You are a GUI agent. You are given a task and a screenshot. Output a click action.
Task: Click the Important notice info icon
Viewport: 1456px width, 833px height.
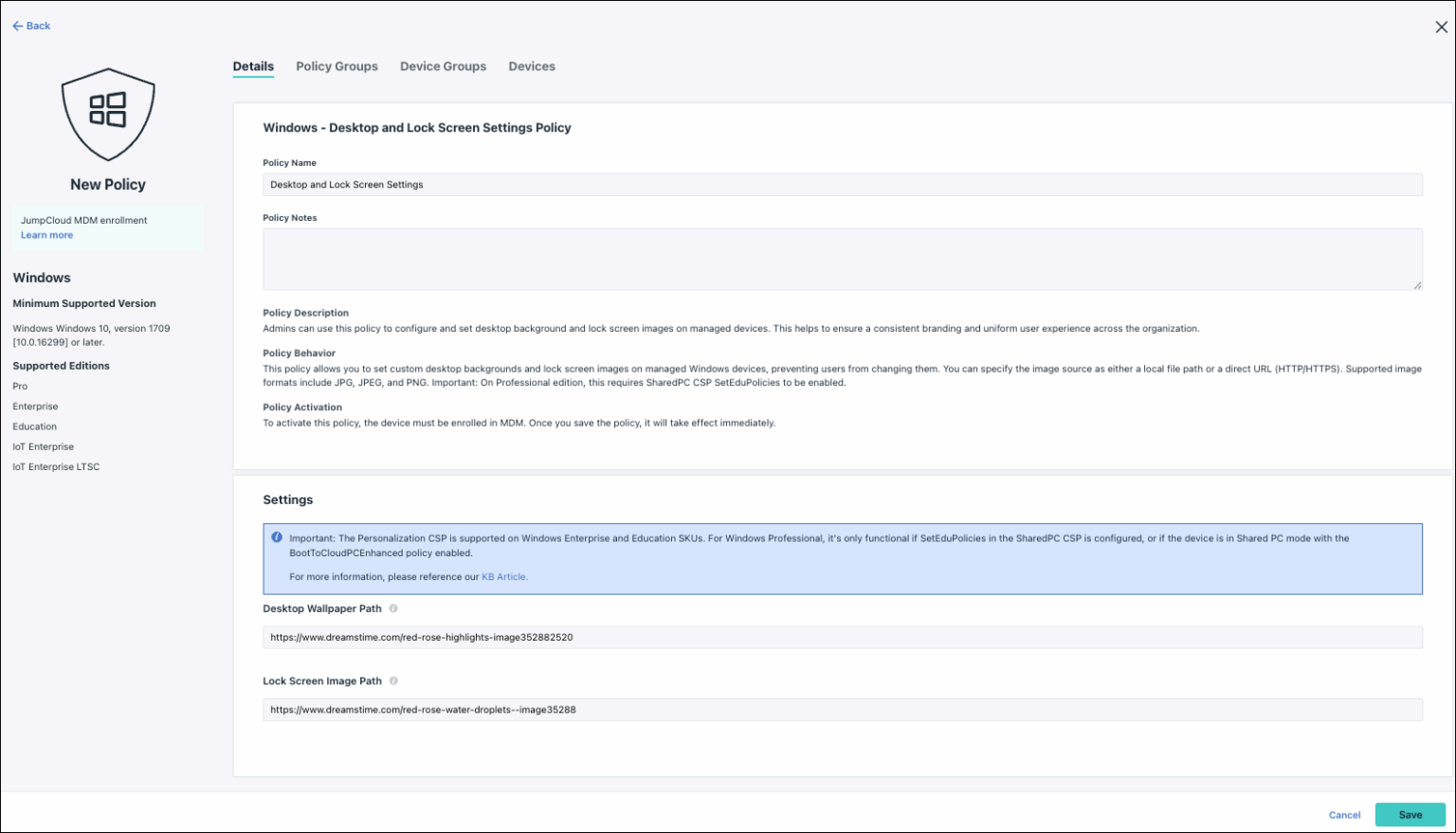pyautogui.click(x=277, y=537)
